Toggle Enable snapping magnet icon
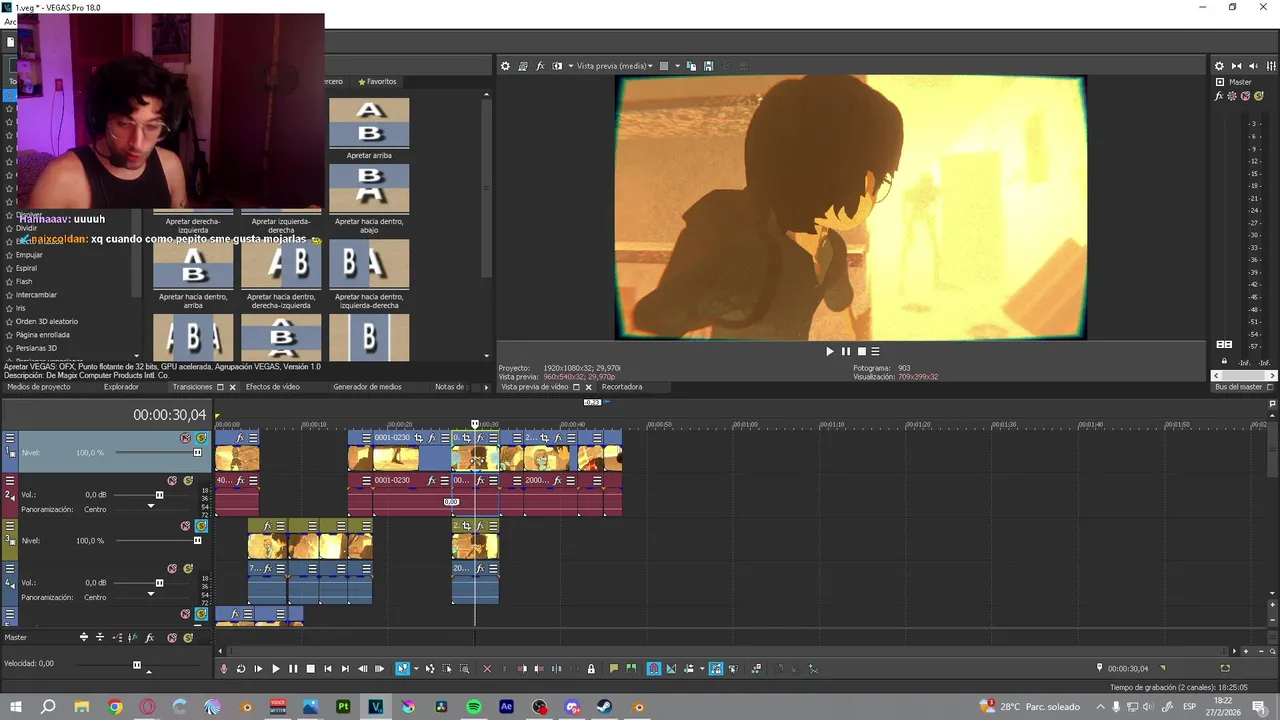1280x720 pixels. pyautogui.click(x=654, y=669)
